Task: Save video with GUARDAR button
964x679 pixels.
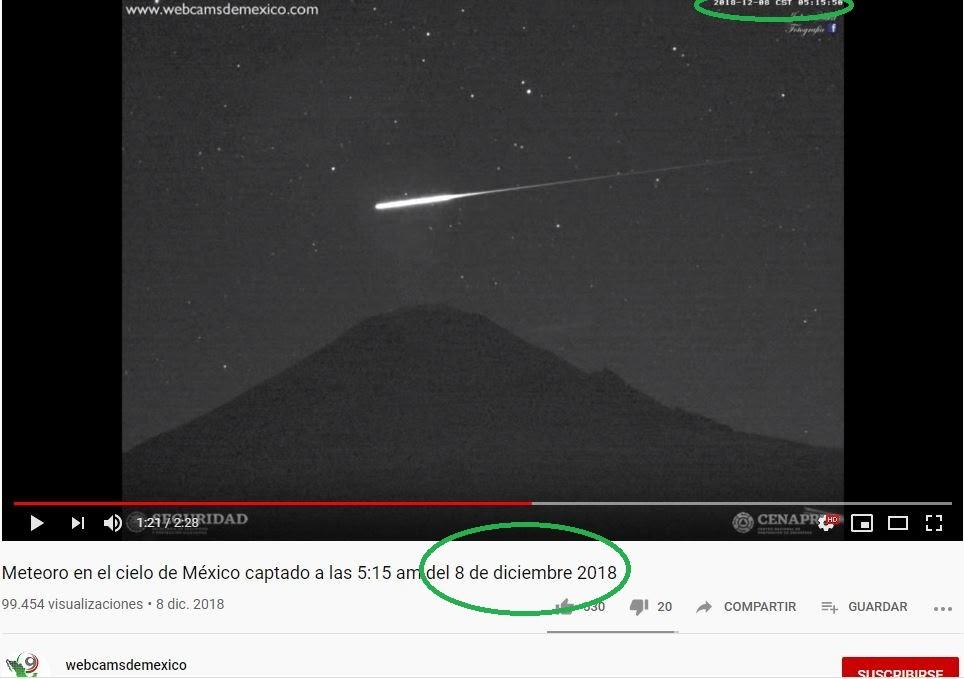Action: click(x=864, y=607)
